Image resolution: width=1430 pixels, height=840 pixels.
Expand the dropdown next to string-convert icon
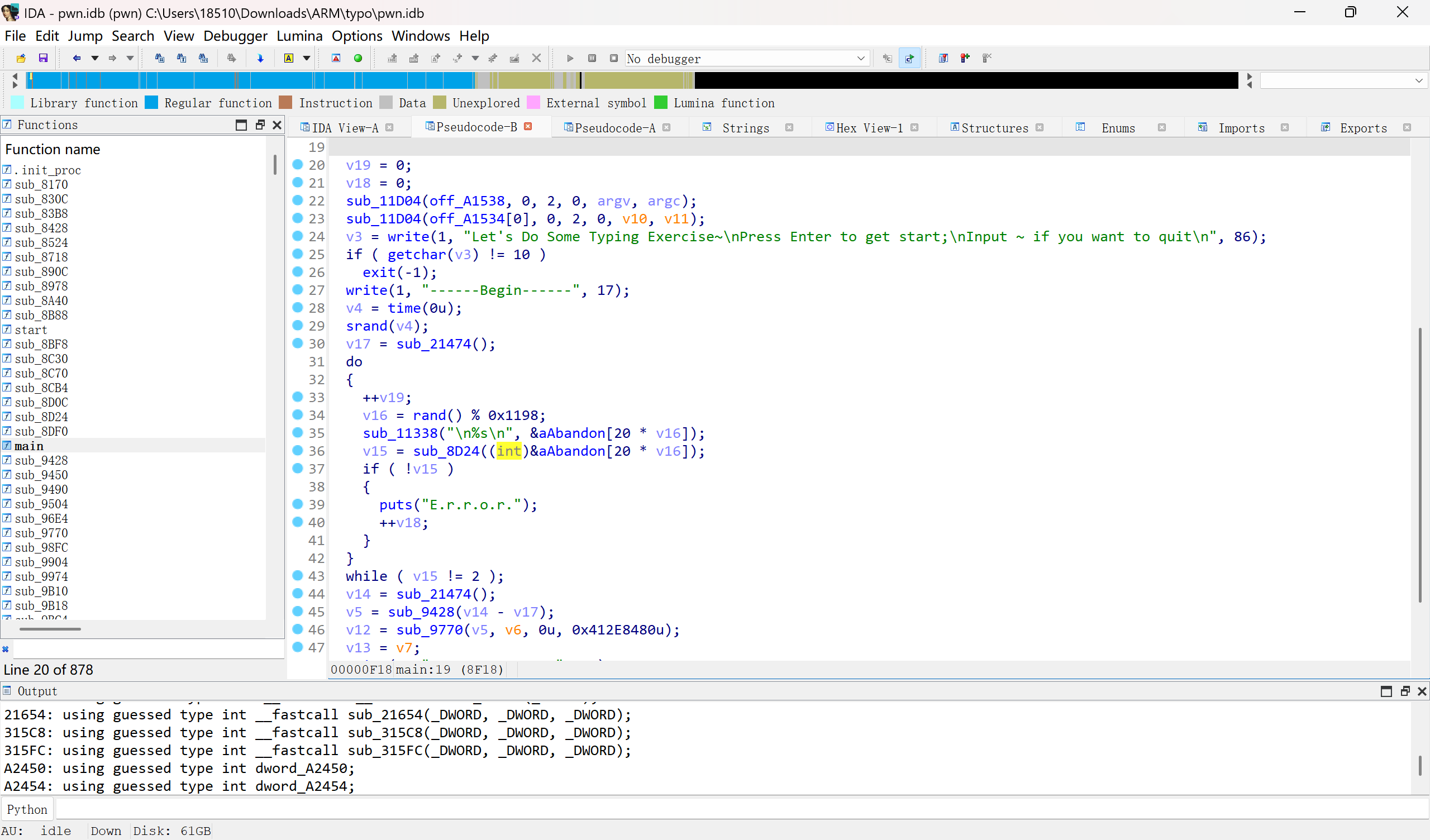click(475, 58)
